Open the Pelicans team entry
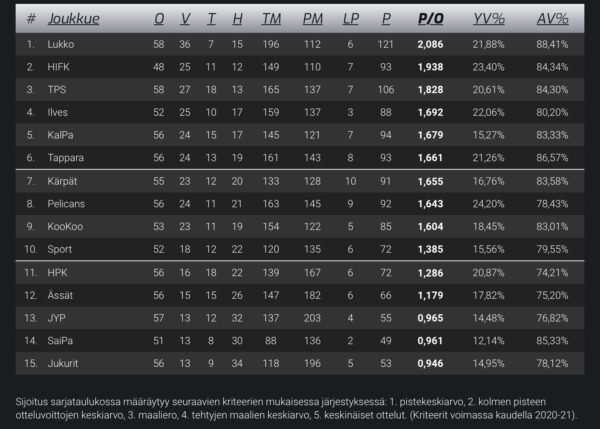Viewport: 600px width, 429px height. coord(67,204)
